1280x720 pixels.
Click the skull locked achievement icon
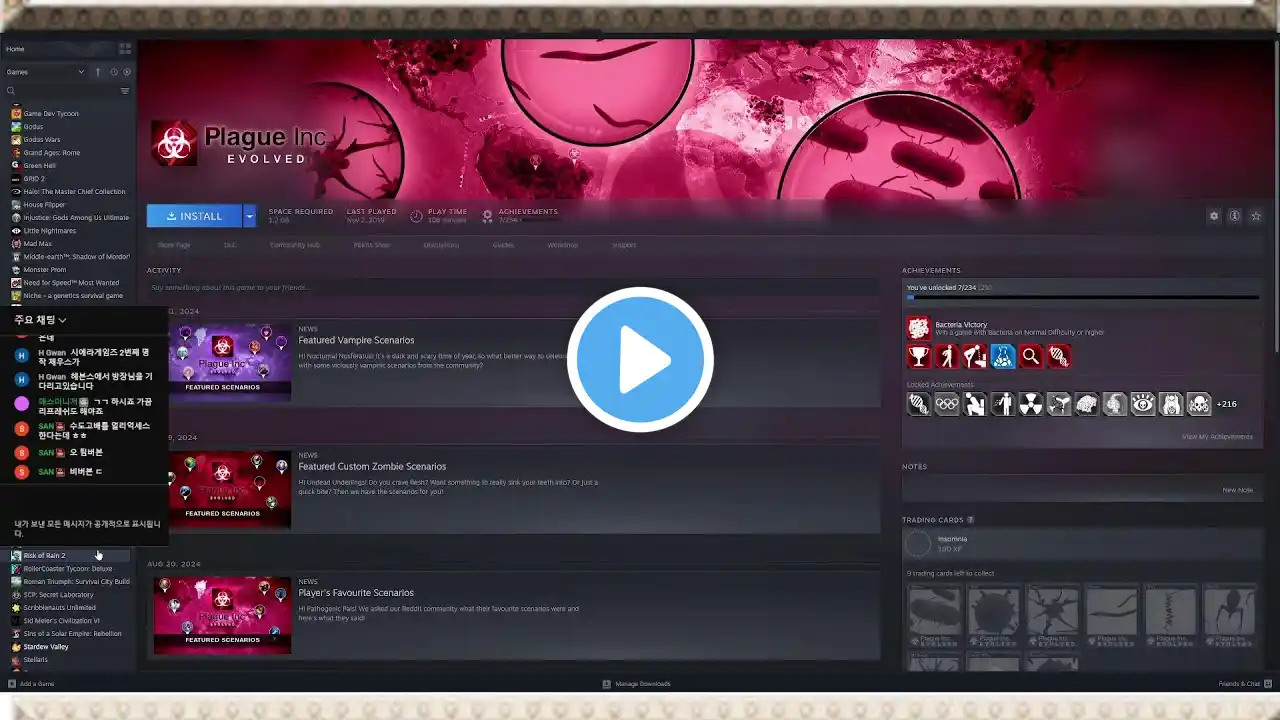pyautogui.click(x=1198, y=404)
